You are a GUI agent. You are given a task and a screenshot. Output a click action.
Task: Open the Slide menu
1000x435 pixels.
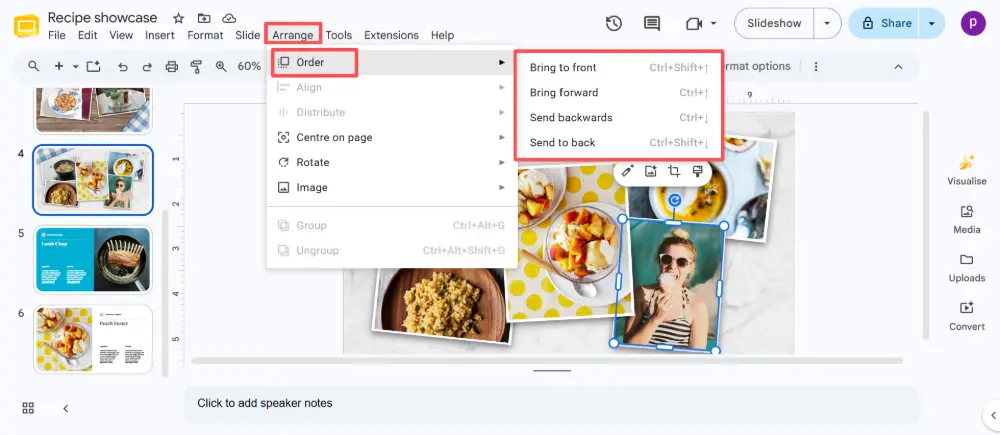(247, 35)
